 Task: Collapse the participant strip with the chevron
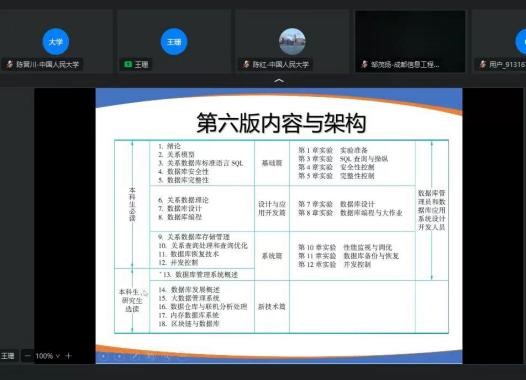click(279, 80)
